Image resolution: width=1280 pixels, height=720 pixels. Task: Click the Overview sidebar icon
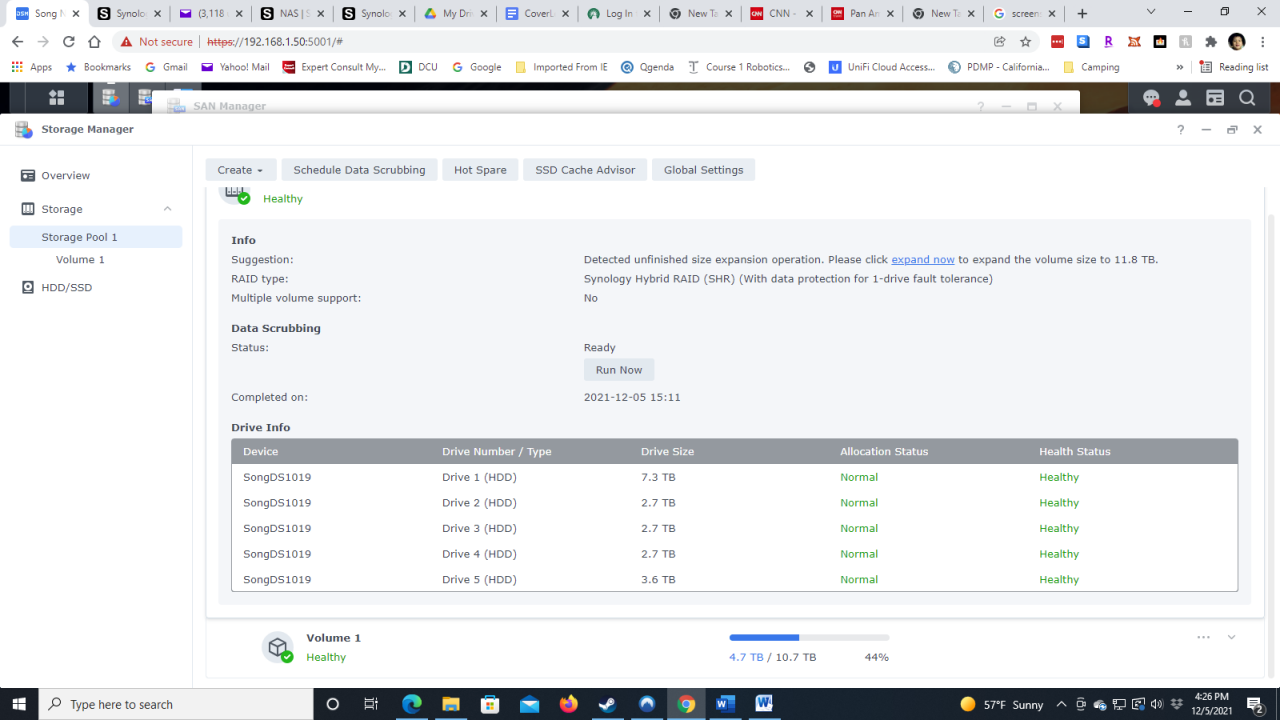[x=28, y=175]
